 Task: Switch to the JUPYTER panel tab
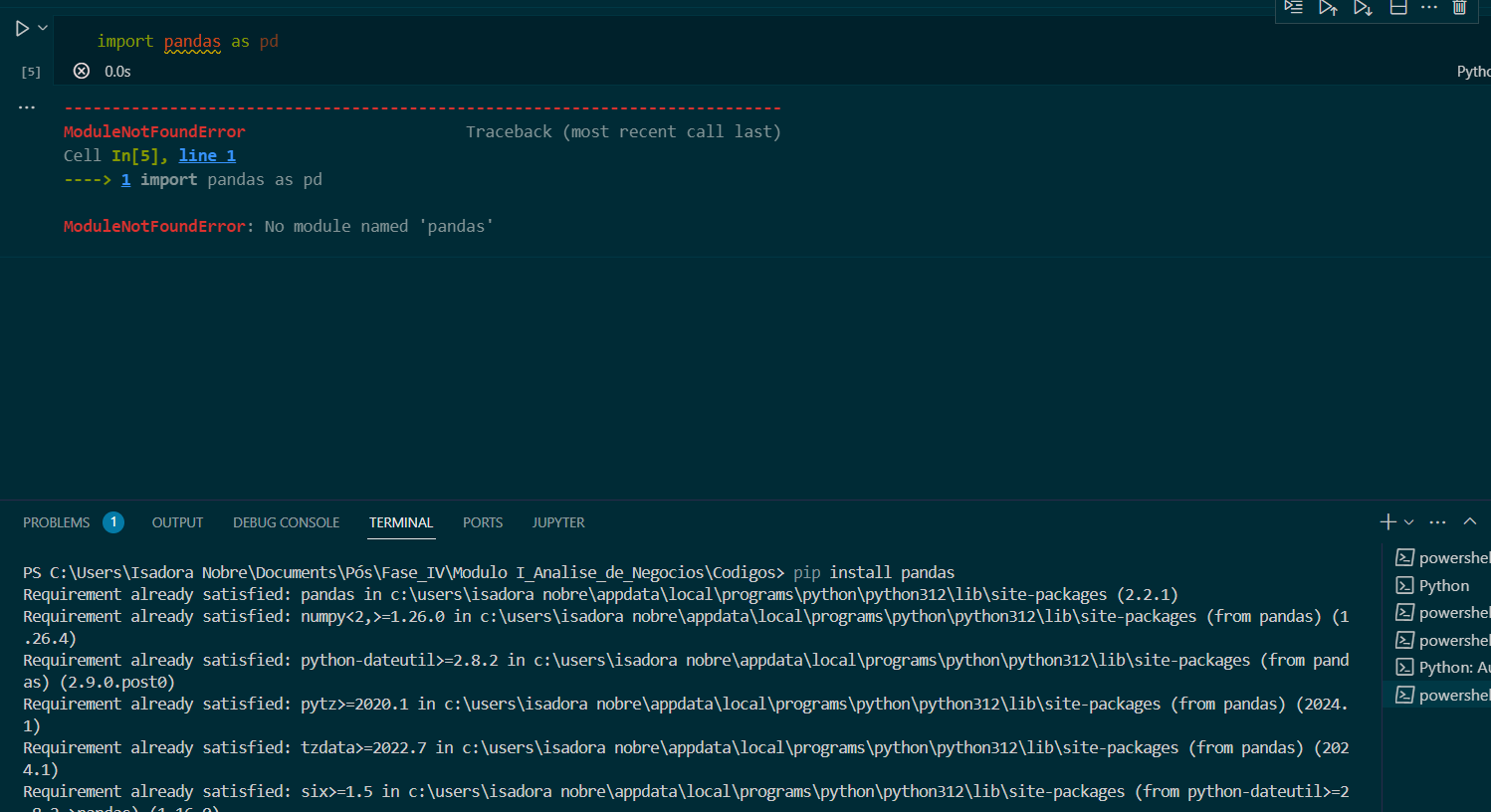coord(558,522)
